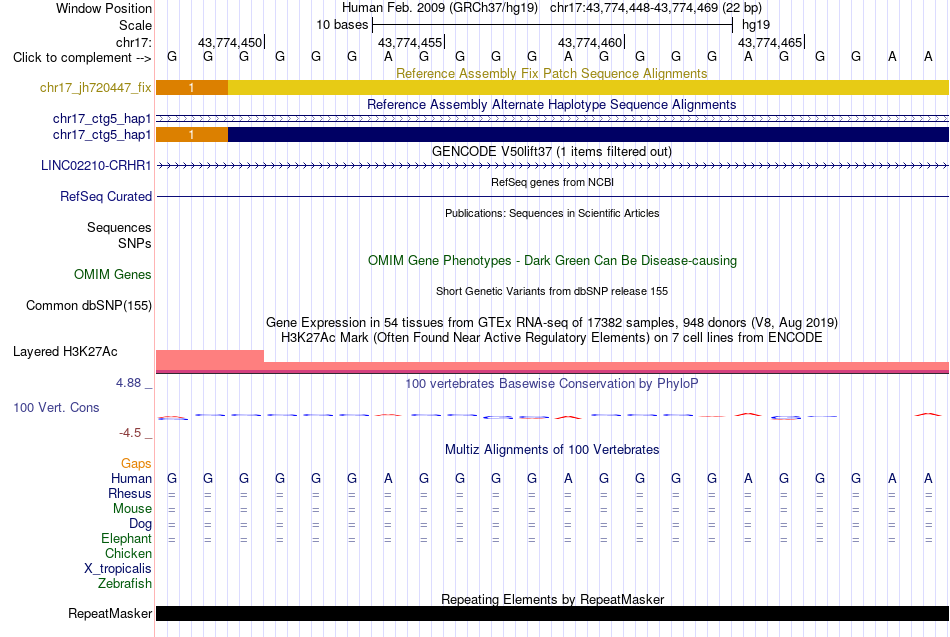Select the SNPs track label
Viewport: 950px width, 637px height.
(135, 243)
